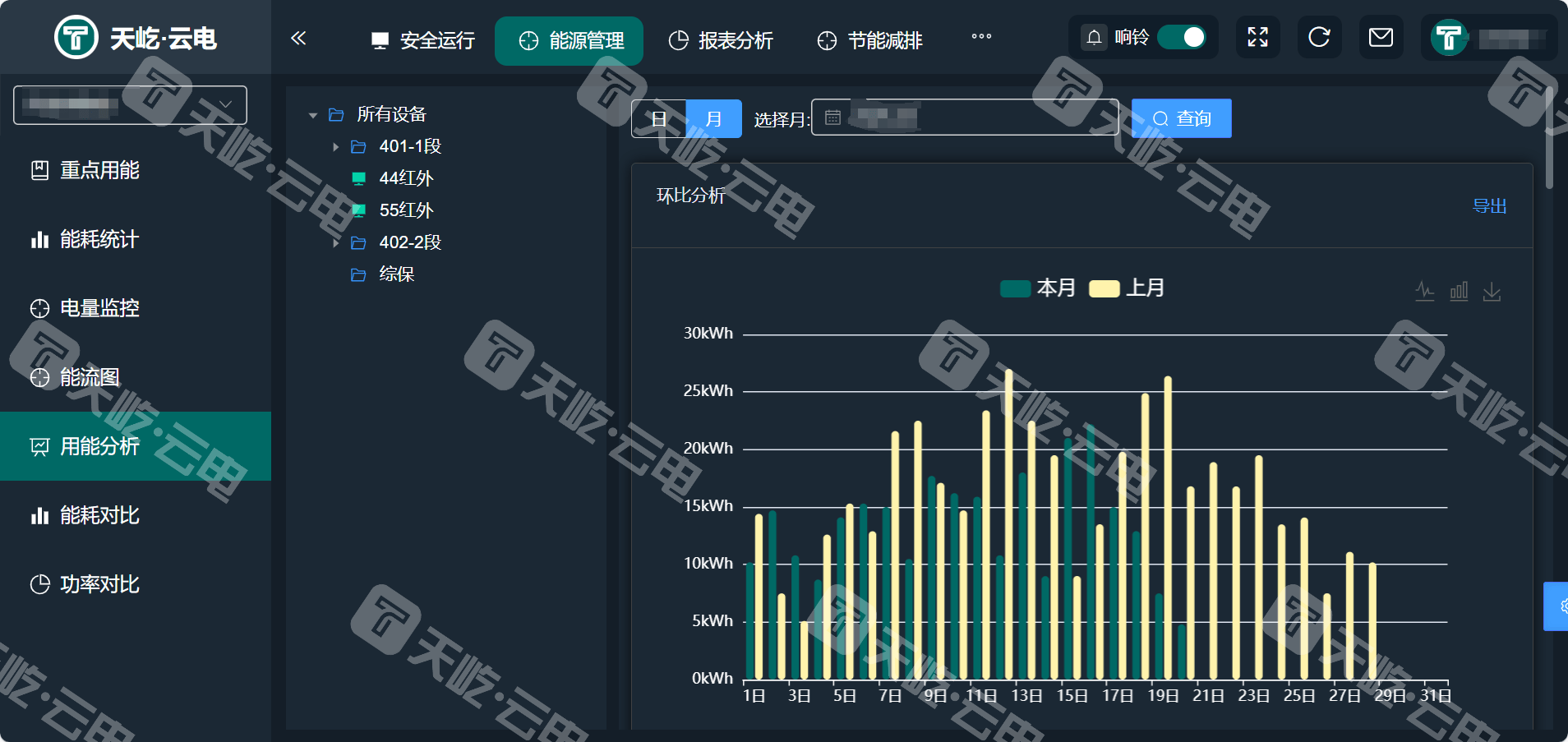
Task: Enter fullscreen mode icon
Action: (1258, 37)
